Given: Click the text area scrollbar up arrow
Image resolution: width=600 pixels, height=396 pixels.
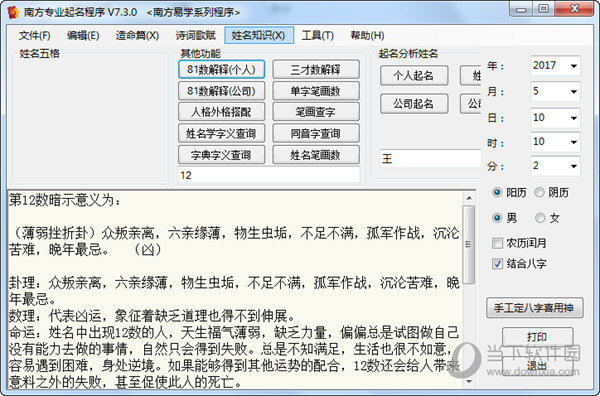Looking at the screenshot, I should [469, 198].
